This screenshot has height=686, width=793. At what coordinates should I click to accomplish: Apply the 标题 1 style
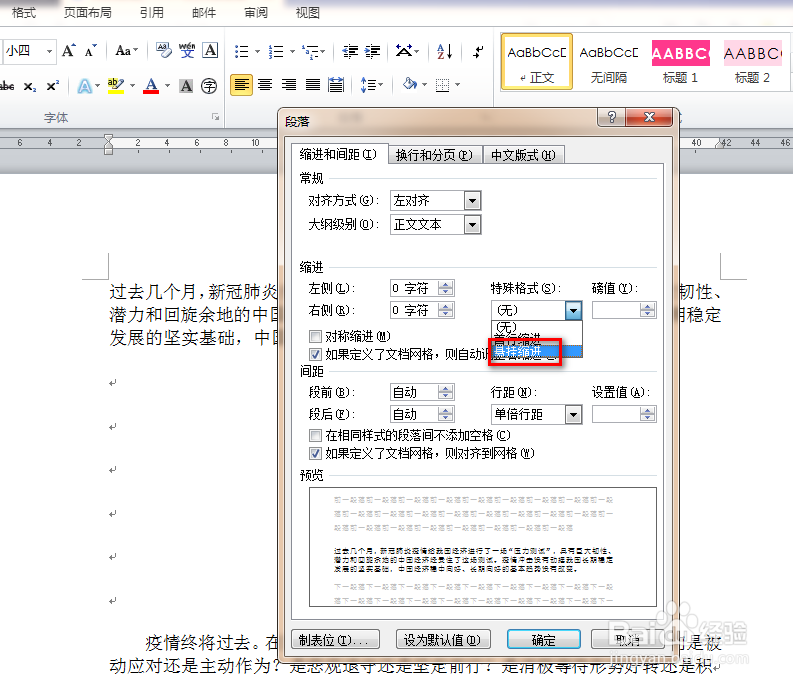(x=680, y=63)
